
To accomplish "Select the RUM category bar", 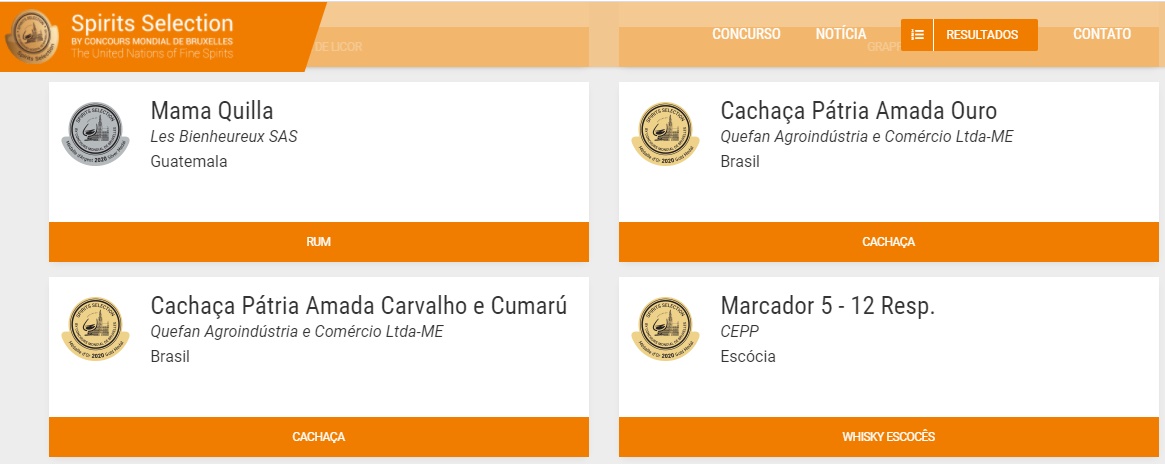I will [x=319, y=242].
